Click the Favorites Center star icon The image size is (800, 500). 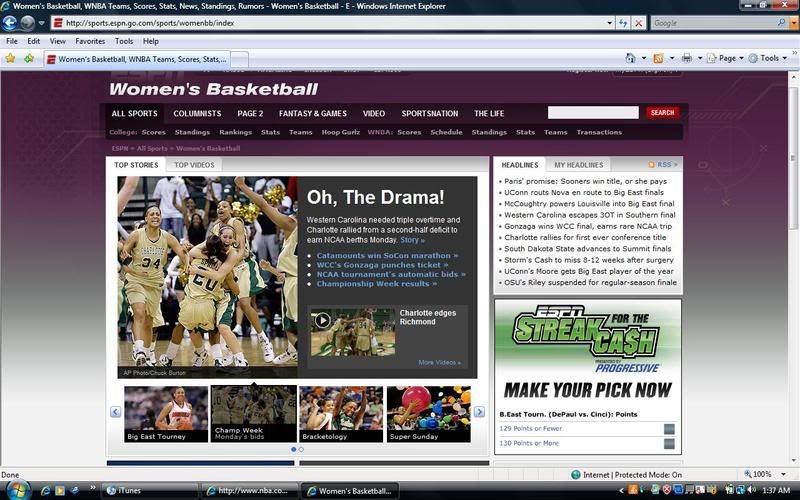tap(10, 59)
